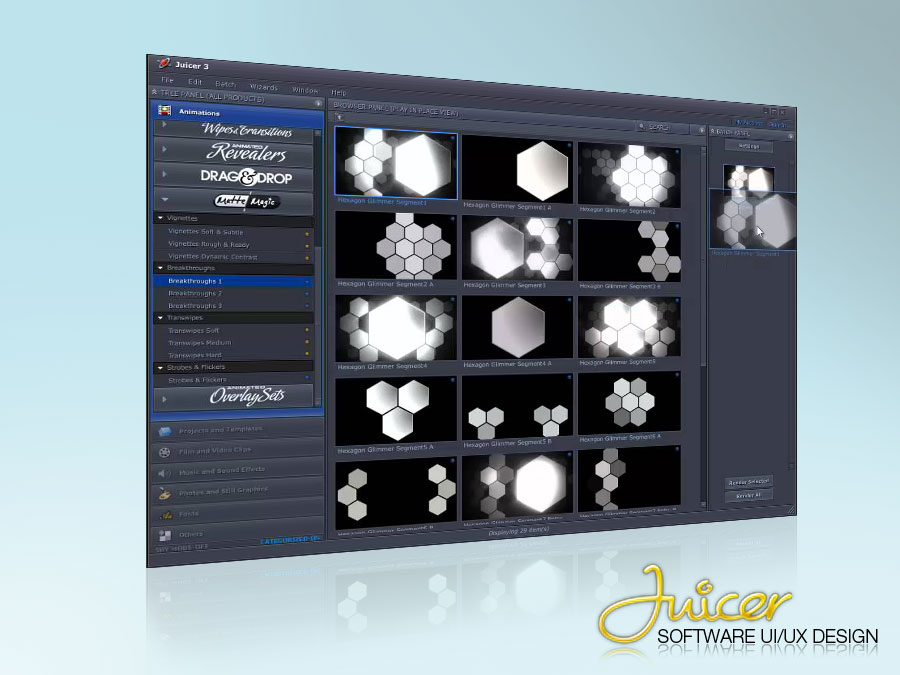Click the tree panel vertical scrollbar
This screenshot has height=675, width=900.
coord(317,269)
